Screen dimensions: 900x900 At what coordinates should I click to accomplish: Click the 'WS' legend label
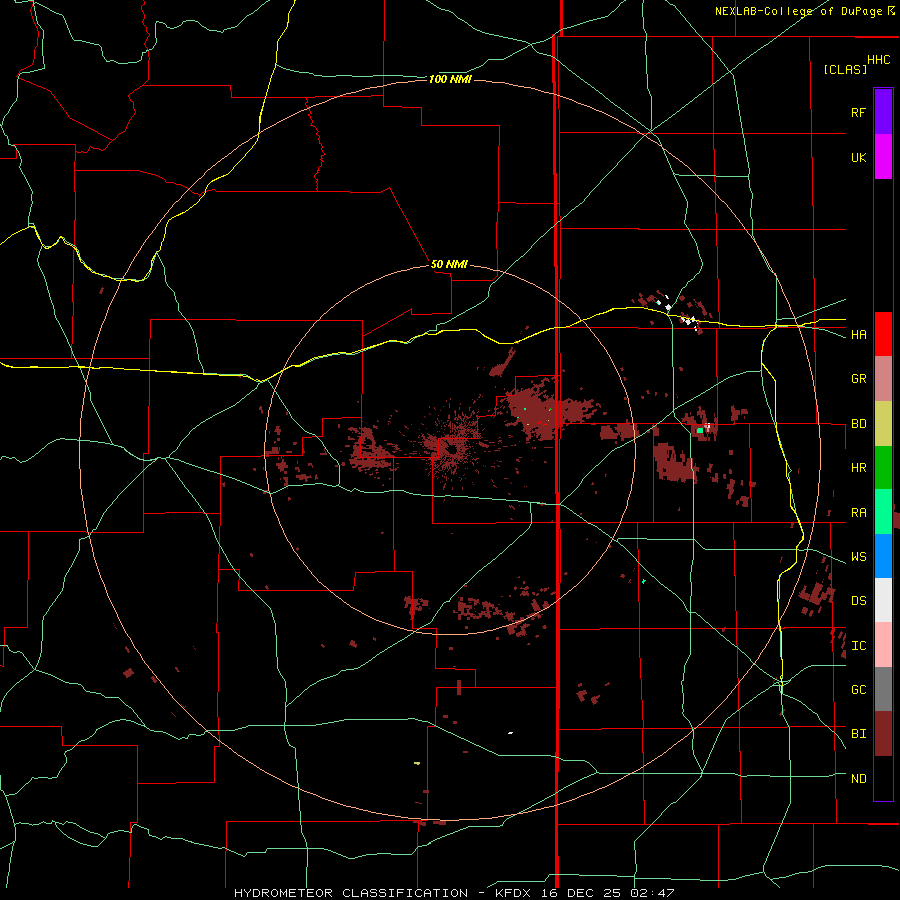pos(858,557)
